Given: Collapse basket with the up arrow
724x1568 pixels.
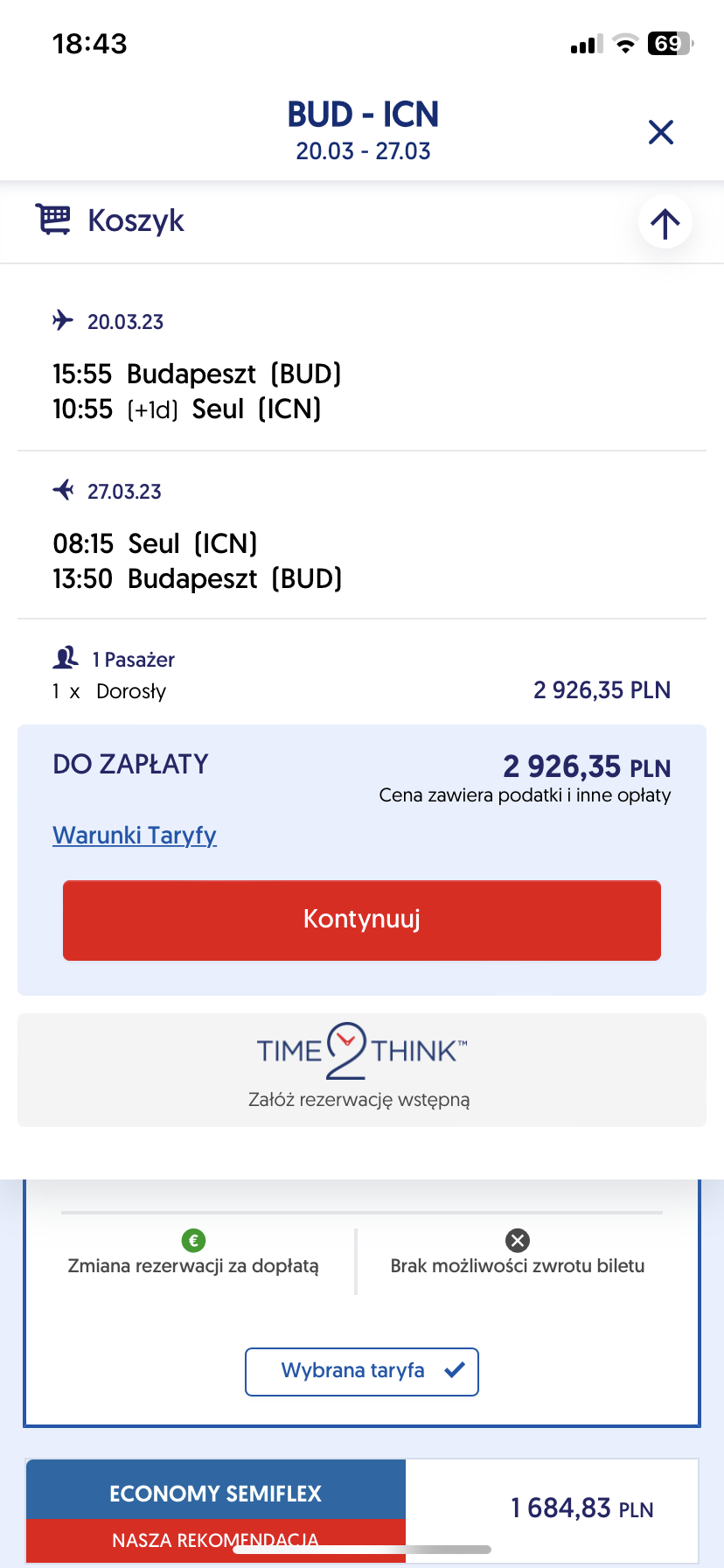Looking at the screenshot, I should pos(665,222).
